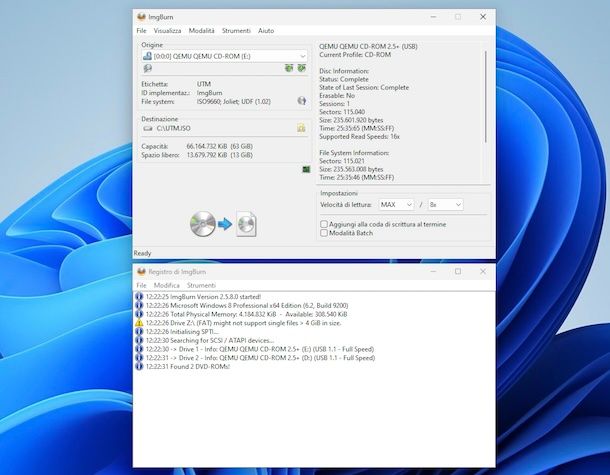Click the browse destination file folder icon
This screenshot has height=475, width=610.
pyautogui.click(x=301, y=128)
